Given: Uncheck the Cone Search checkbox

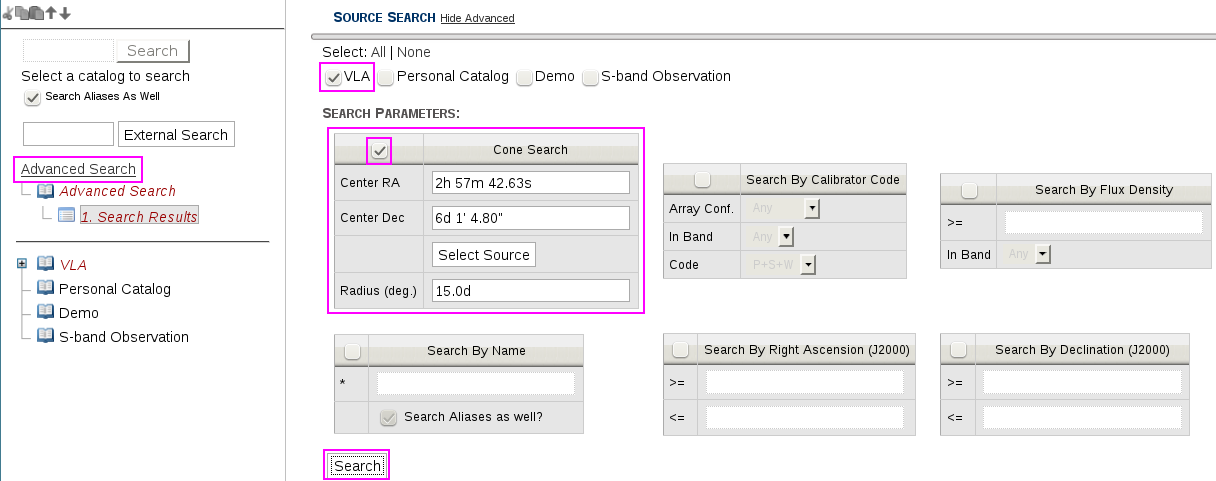Looking at the screenshot, I should (380, 150).
